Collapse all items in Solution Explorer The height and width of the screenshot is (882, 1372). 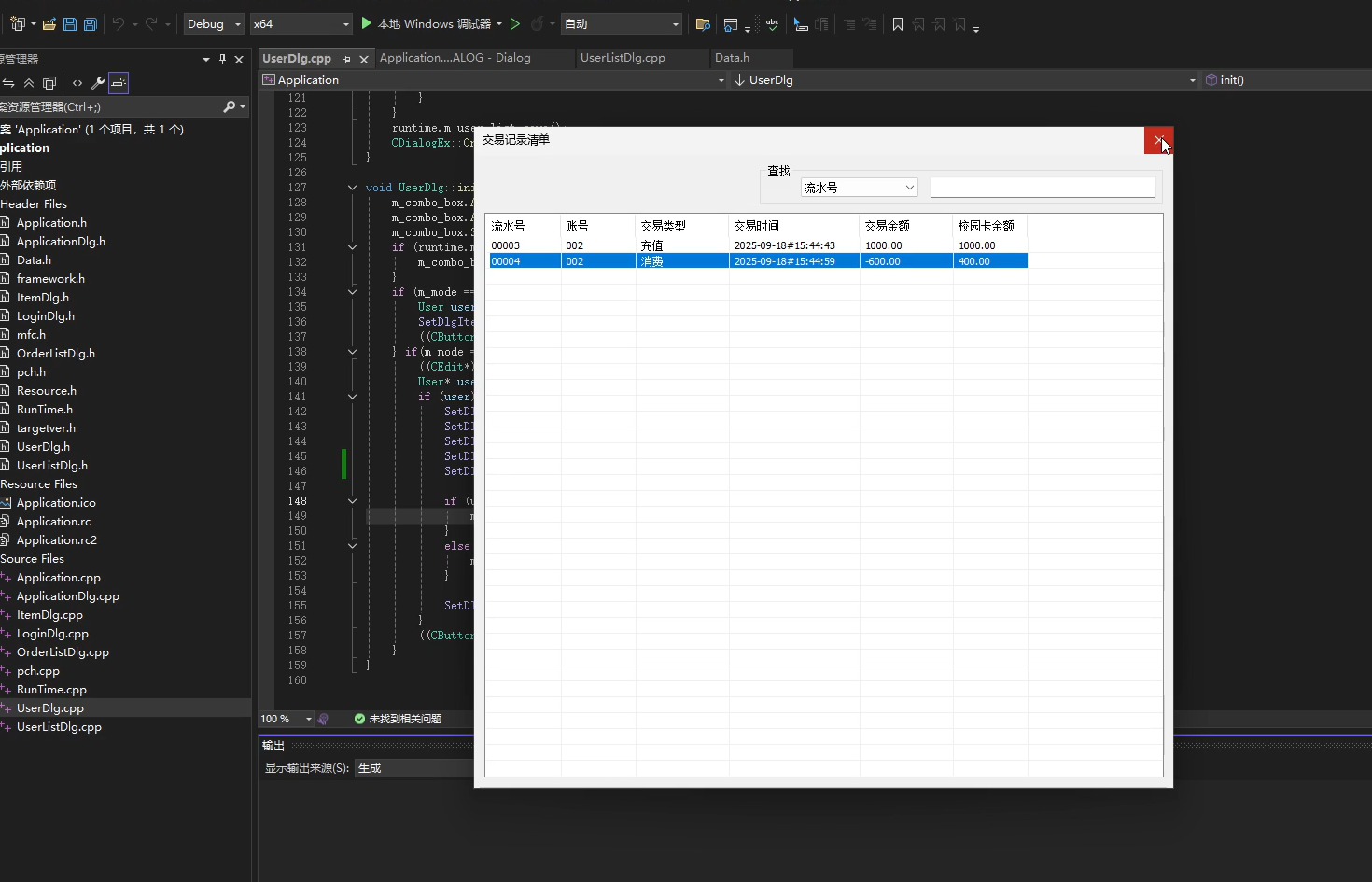click(x=29, y=83)
